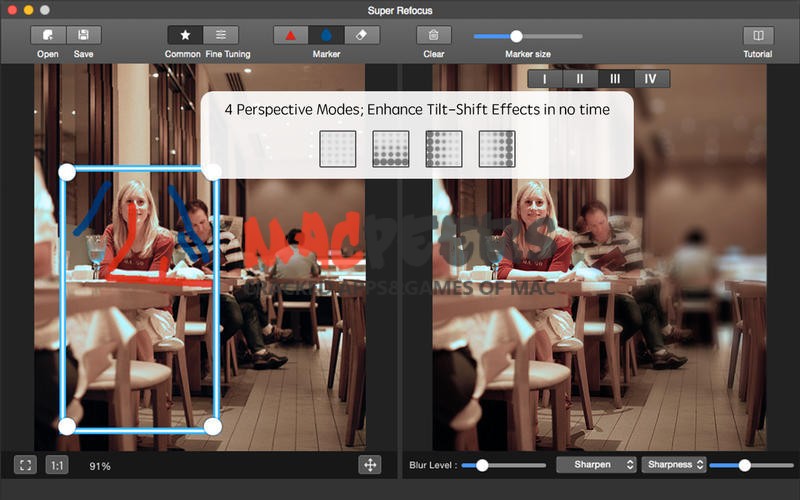Open the Tutorial book icon

(x=757, y=35)
